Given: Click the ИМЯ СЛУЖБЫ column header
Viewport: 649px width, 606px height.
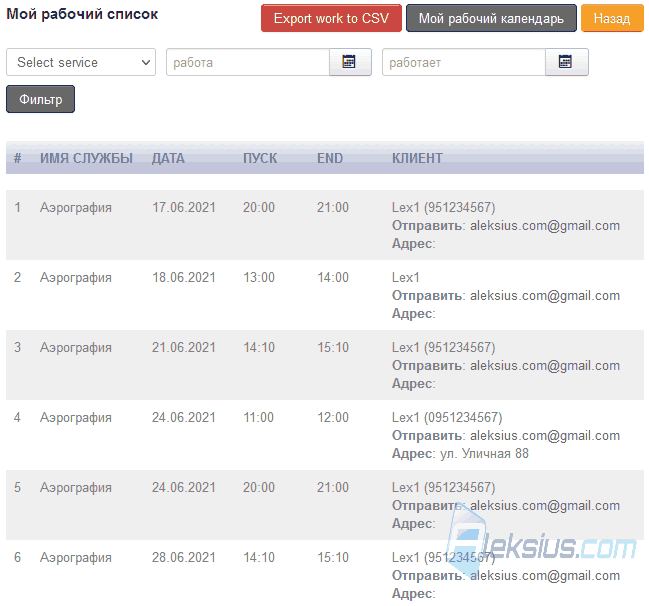Looking at the screenshot, I should click(86, 158).
